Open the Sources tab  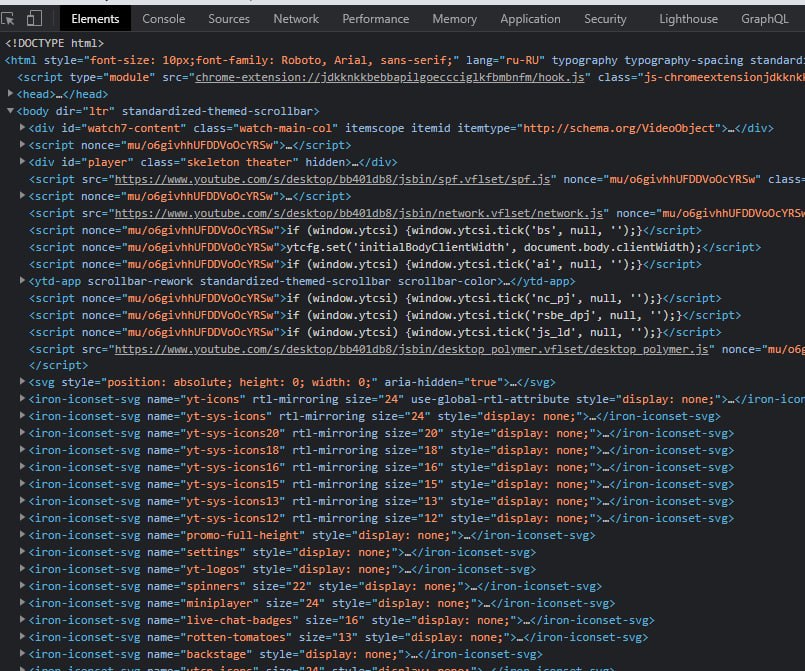(228, 19)
